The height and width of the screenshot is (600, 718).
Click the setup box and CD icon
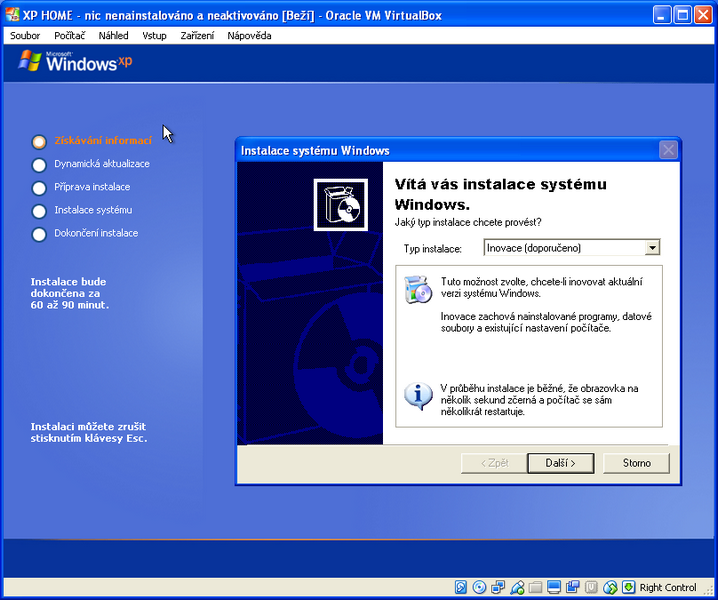341,205
